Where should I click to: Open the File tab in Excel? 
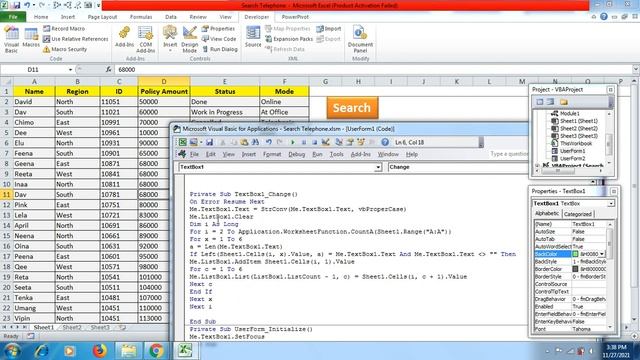click(13, 17)
